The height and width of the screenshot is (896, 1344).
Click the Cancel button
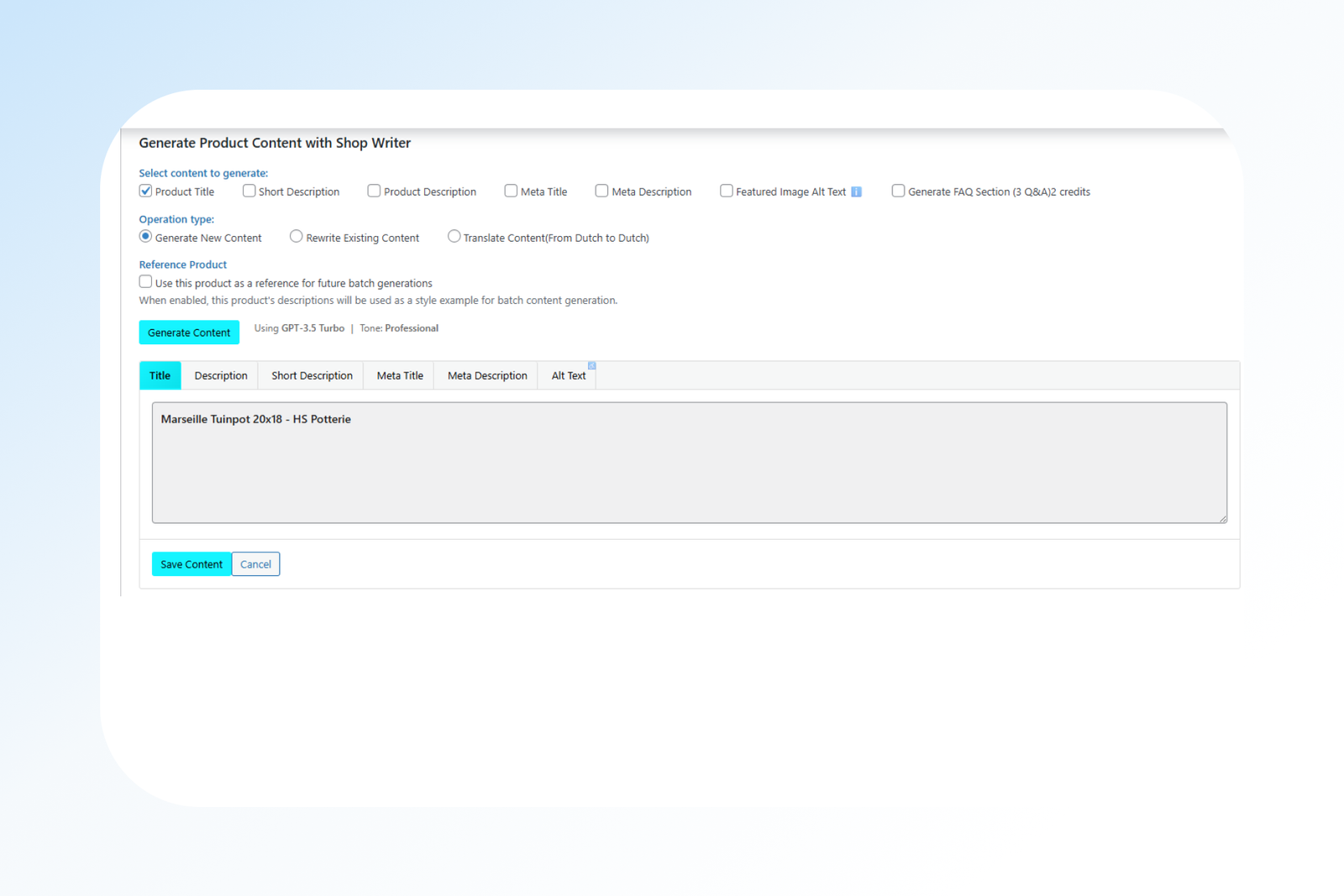(x=255, y=564)
